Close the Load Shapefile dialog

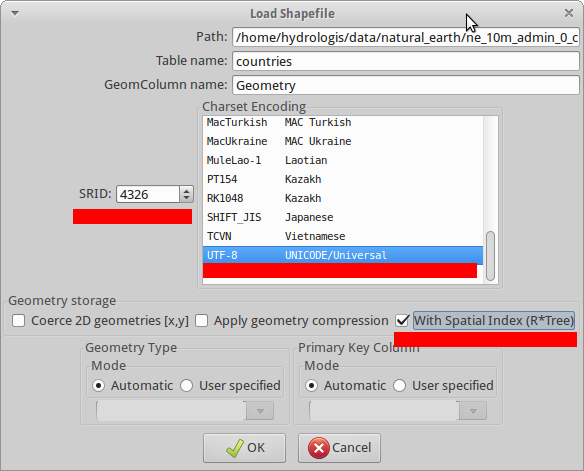(569, 13)
